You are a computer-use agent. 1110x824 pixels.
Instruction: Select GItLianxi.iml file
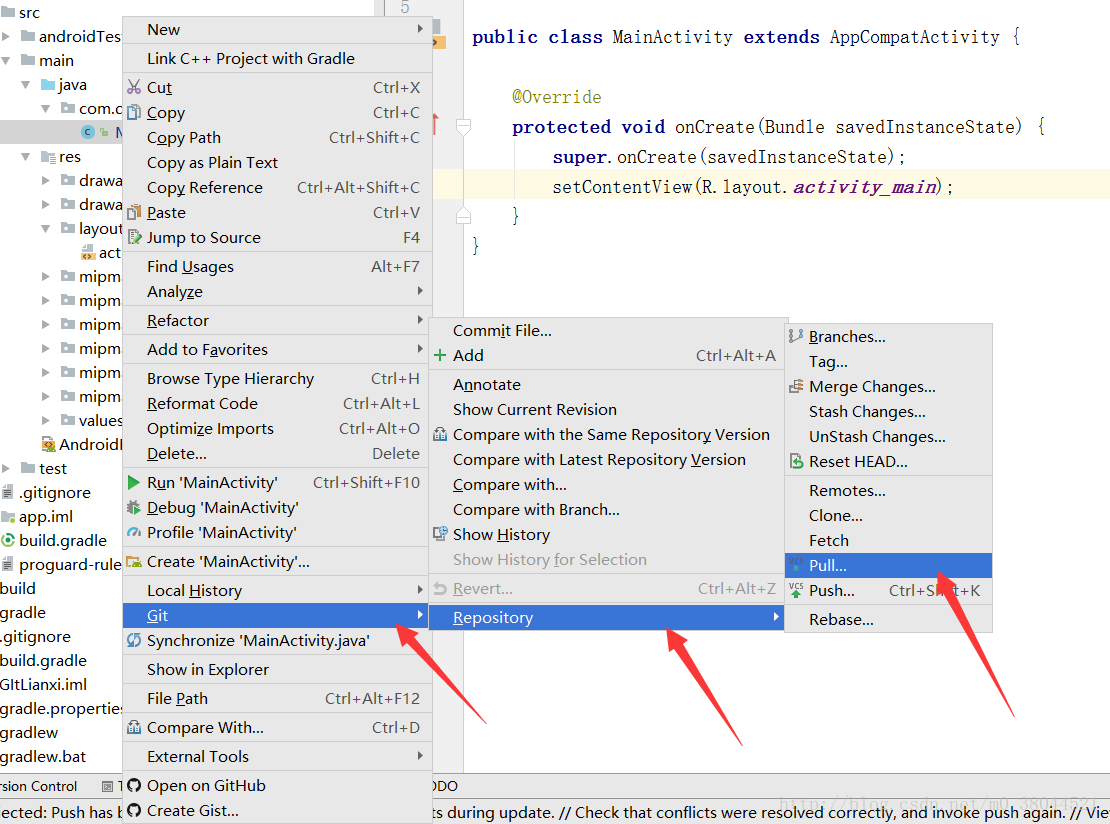click(x=44, y=685)
